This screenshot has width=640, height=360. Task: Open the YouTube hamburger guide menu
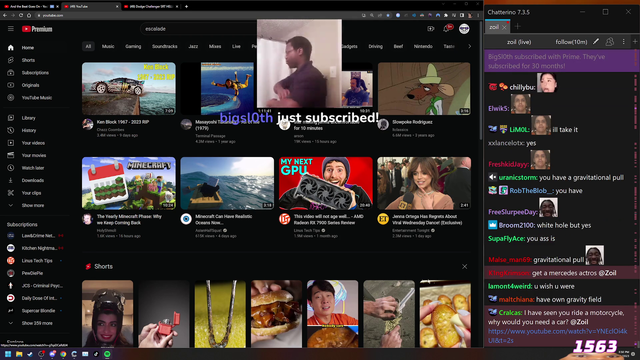click(x=11, y=29)
